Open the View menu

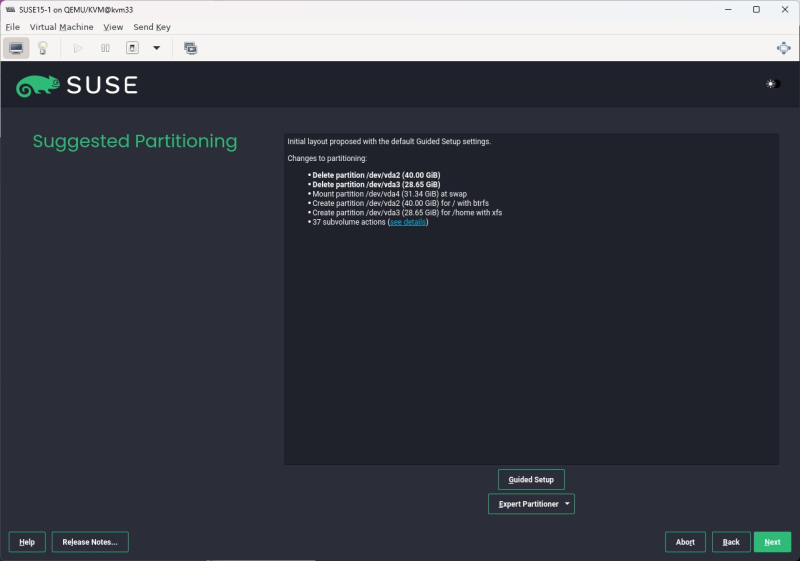pyautogui.click(x=113, y=27)
